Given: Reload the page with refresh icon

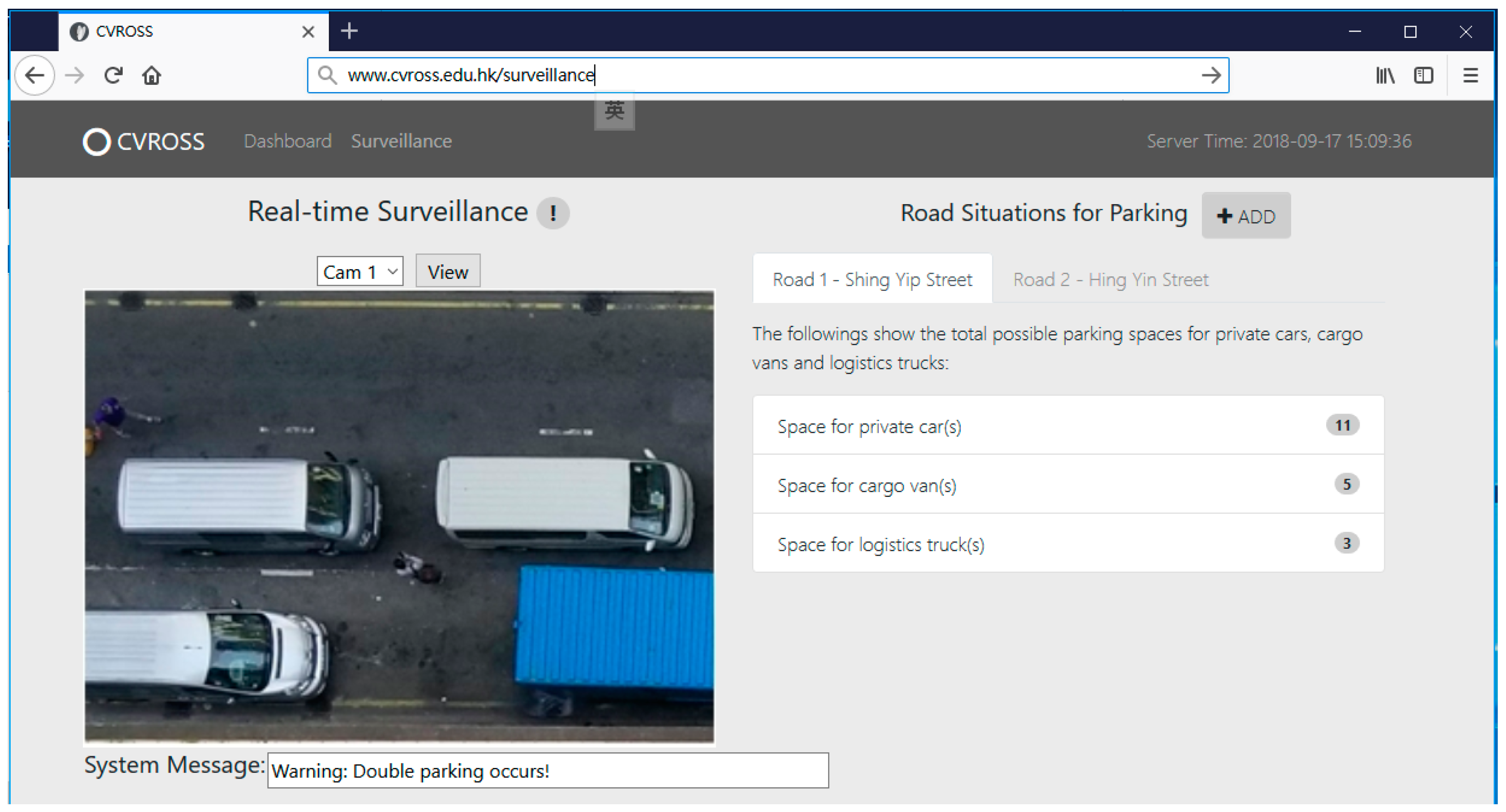Looking at the screenshot, I should 113,76.
